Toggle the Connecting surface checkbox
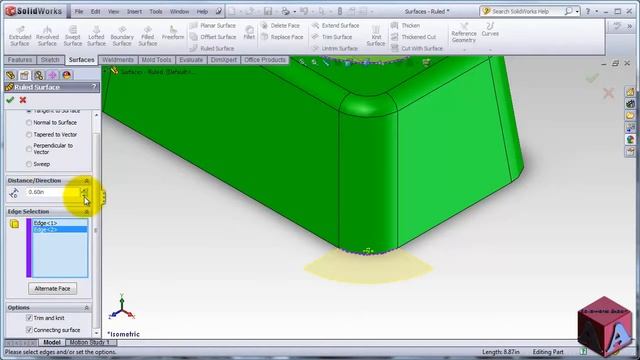The image size is (640, 360). tap(29, 329)
